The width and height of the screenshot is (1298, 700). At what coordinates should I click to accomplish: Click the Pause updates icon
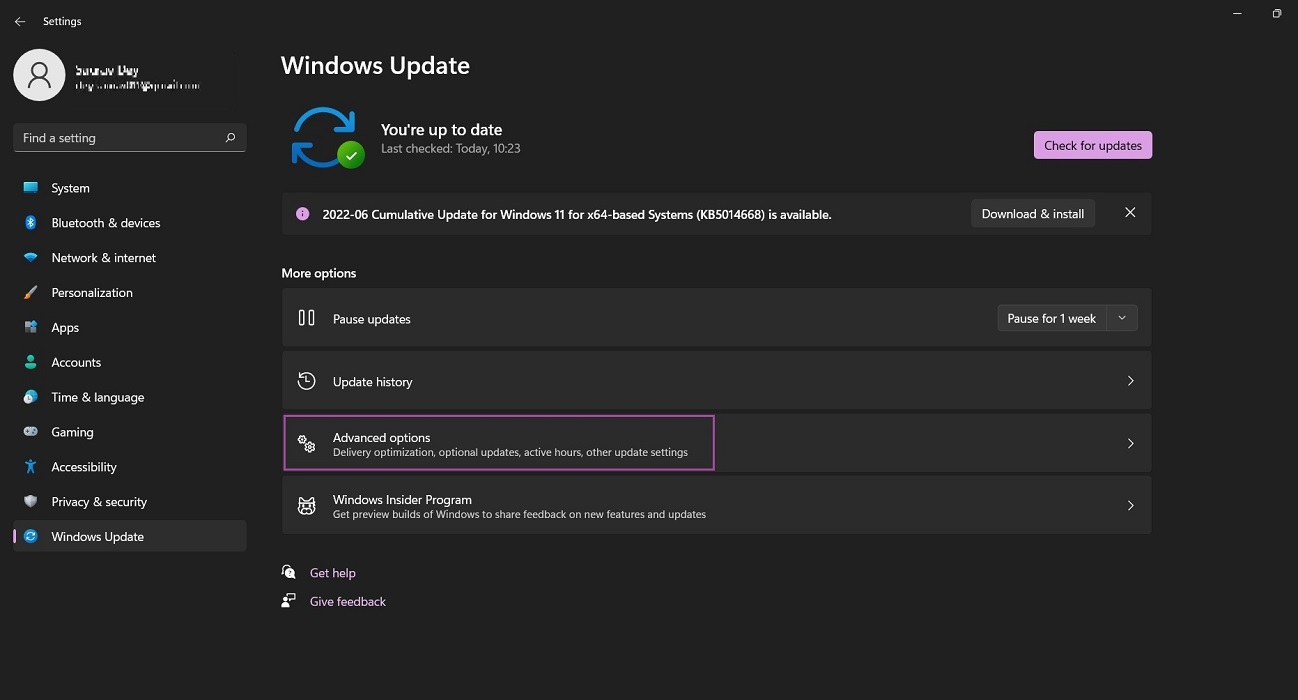306,318
